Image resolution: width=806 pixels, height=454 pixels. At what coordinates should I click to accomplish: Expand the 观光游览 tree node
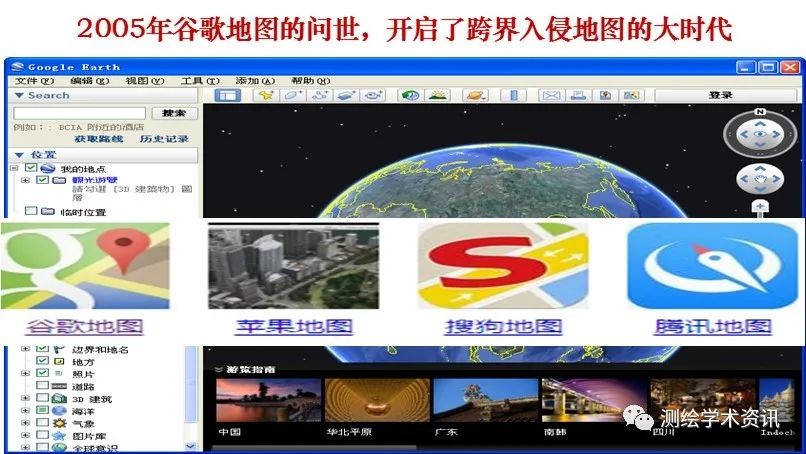click(25, 180)
